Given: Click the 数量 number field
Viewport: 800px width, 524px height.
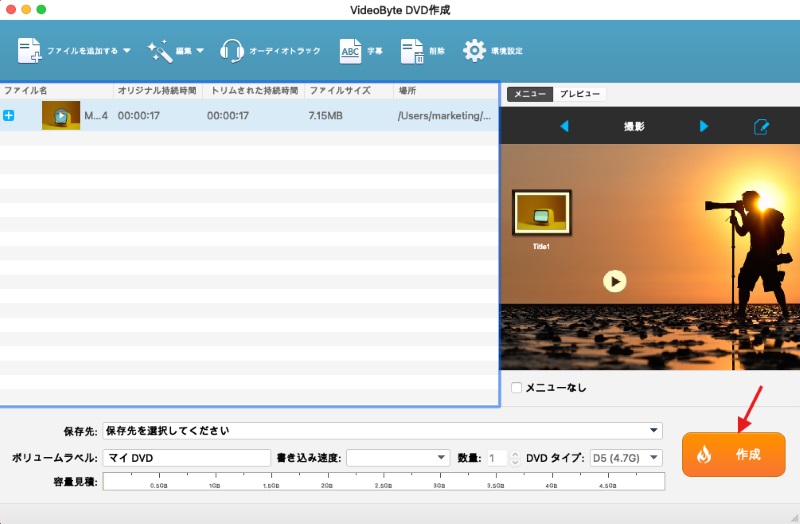Looking at the screenshot, I should [496, 458].
